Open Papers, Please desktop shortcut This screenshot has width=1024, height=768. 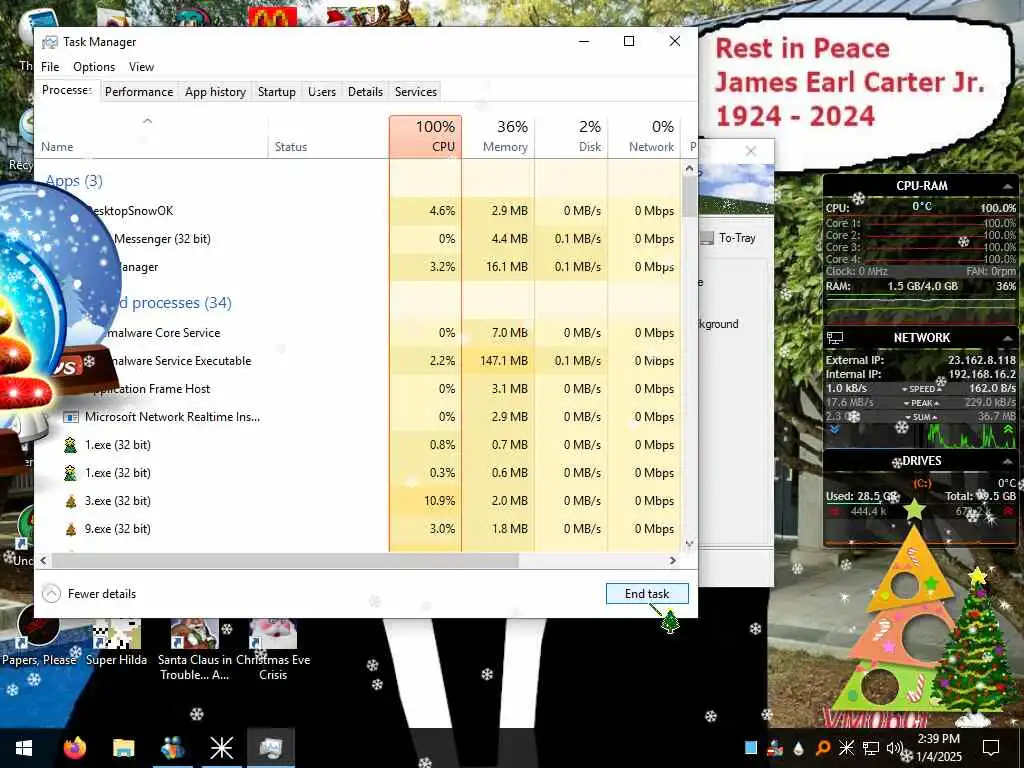coord(39,637)
